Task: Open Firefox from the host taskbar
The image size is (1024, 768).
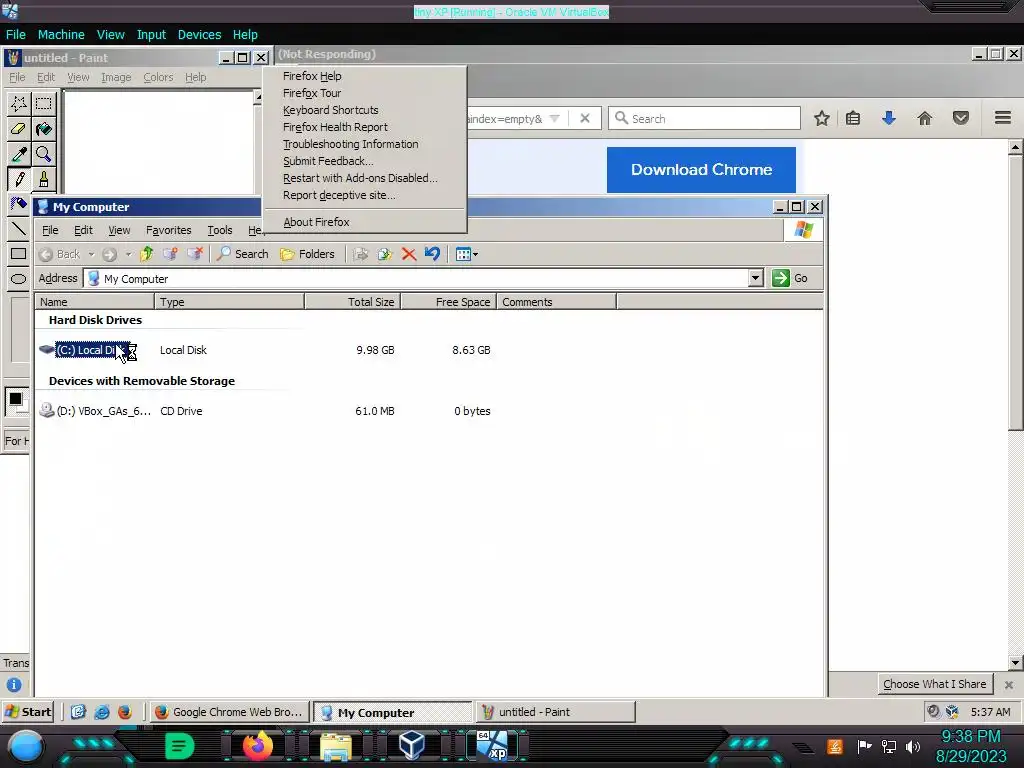Action: [x=257, y=746]
